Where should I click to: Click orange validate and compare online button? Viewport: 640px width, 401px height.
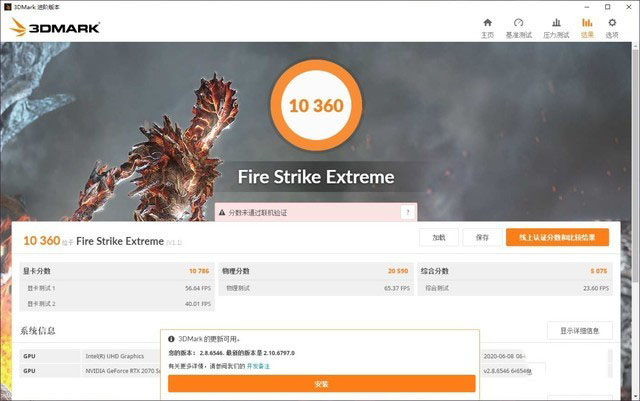coord(557,237)
